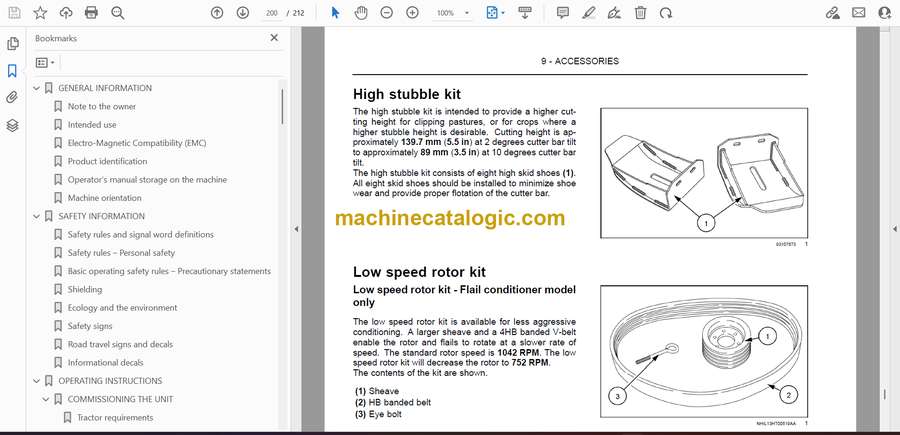This screenshot has width=900, height=435.
Task: Rotate the page with rotate icon
Action: [x=666, y=13]
